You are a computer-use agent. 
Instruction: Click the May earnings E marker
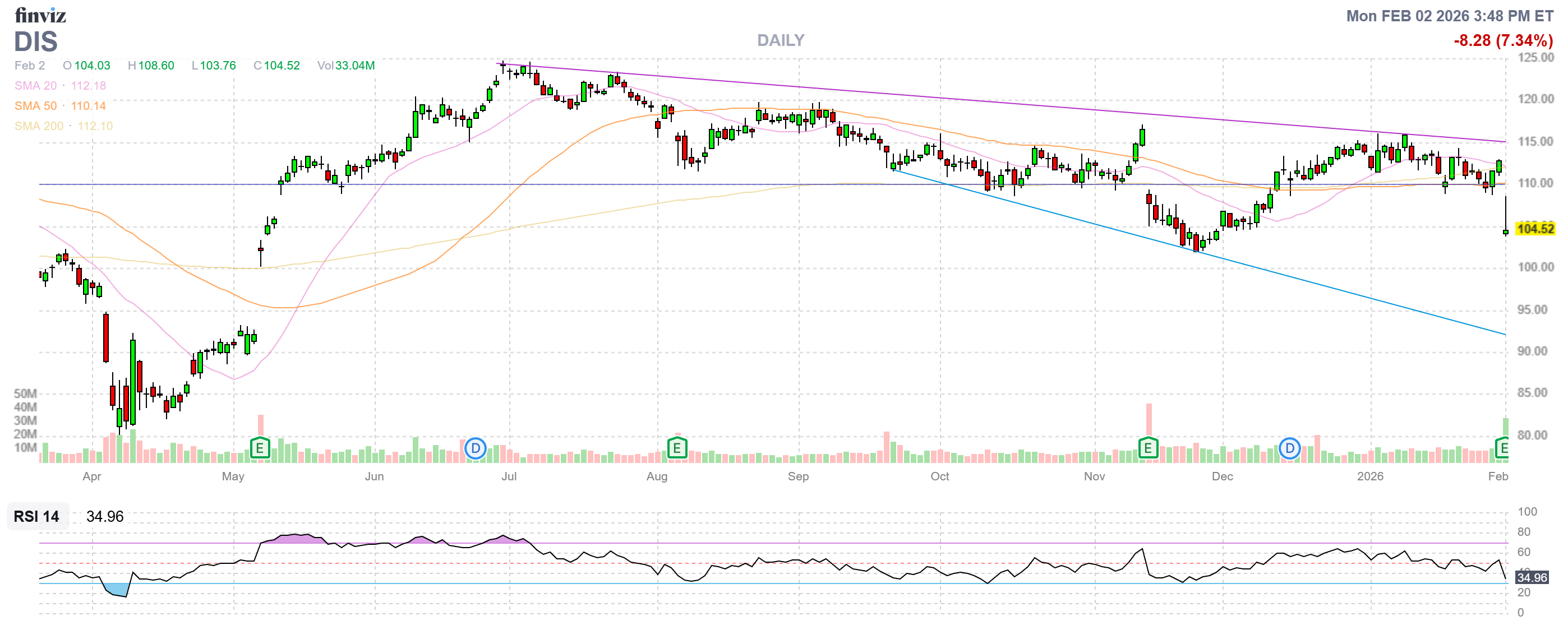pos(260,449)
